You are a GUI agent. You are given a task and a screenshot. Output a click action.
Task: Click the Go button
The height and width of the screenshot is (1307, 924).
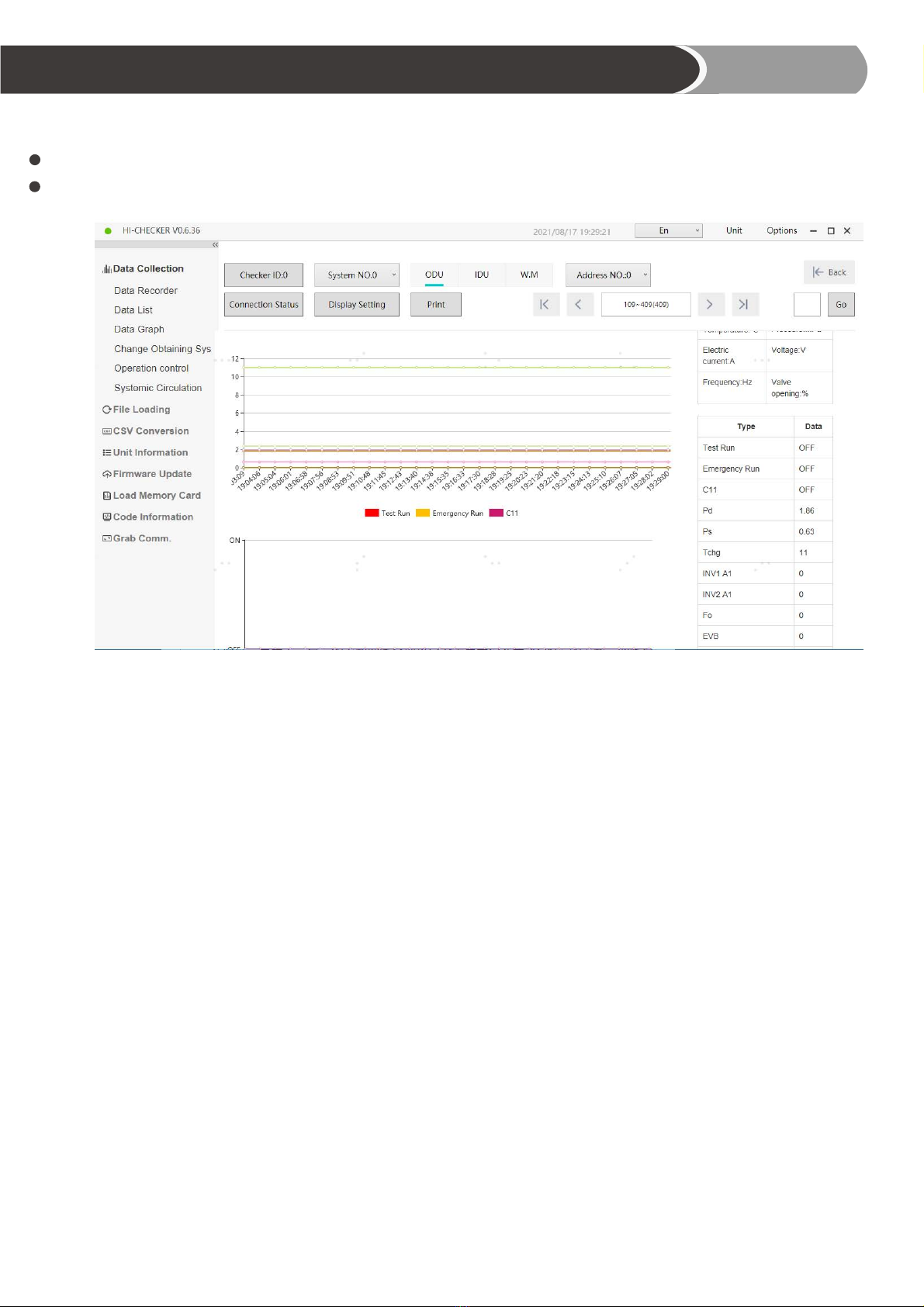(841, 305)
